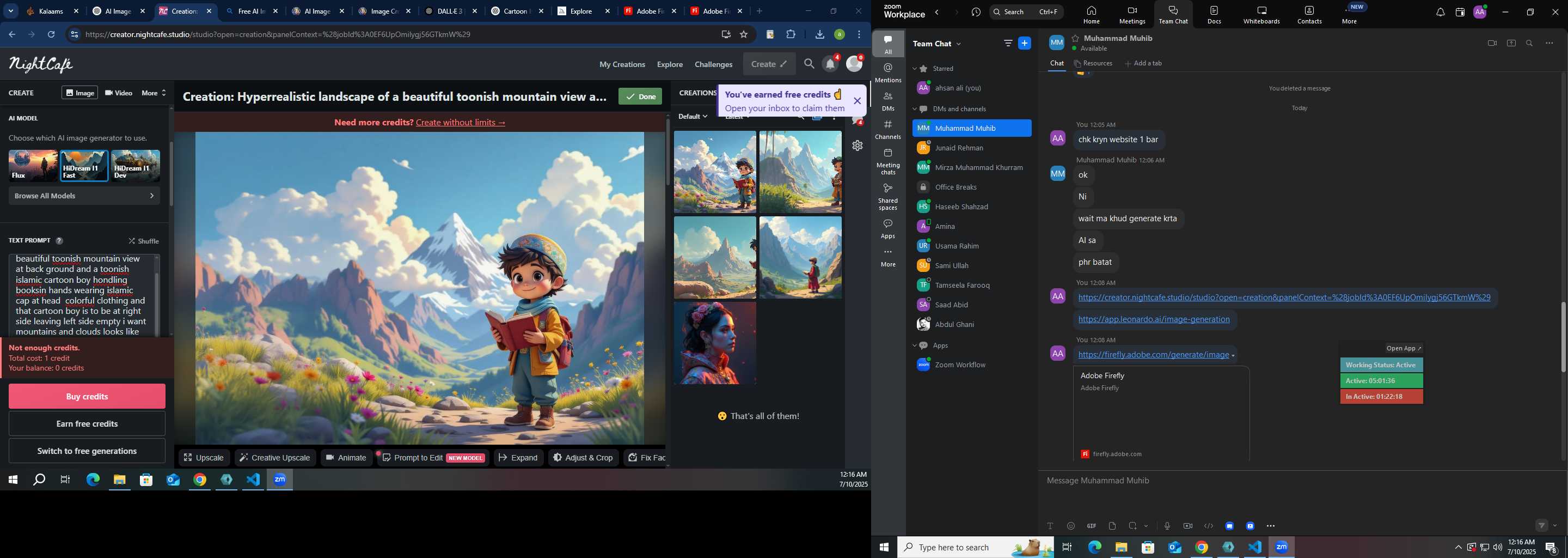Screen dimensions: 1568x558
Task: Start a Zoom video call with Muhammad Muhib
Action: coord(1492,43)
